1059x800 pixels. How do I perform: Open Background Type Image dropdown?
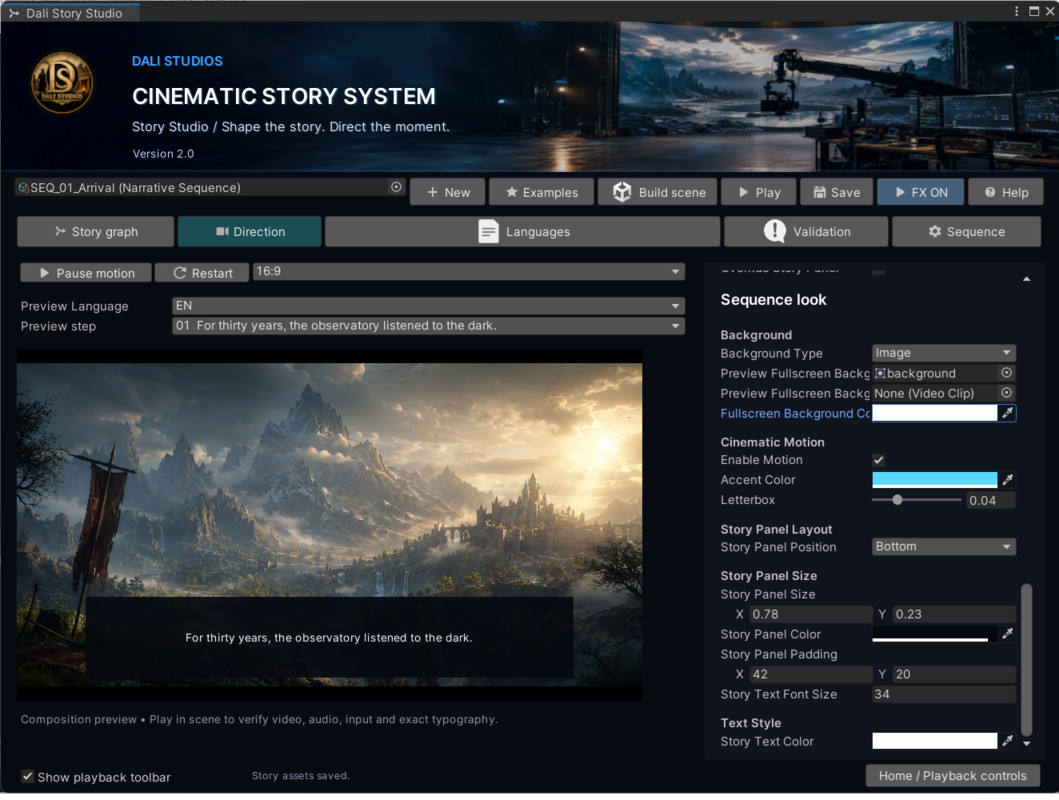944,353
